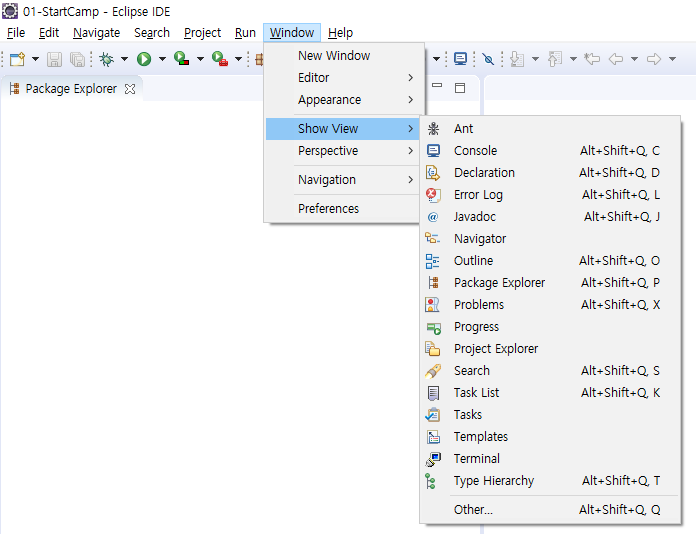Click the Save toolbar icon
Image resolution: width=696 pixels, height=534 pixels.
55,59
